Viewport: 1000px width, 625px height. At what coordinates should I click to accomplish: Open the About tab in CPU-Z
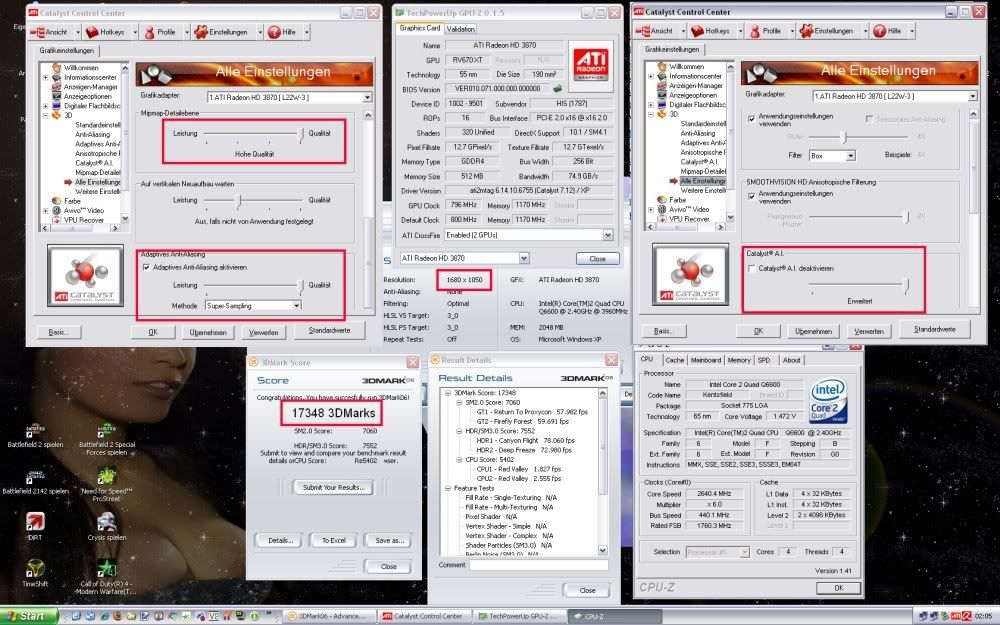[x=791, y=360]
